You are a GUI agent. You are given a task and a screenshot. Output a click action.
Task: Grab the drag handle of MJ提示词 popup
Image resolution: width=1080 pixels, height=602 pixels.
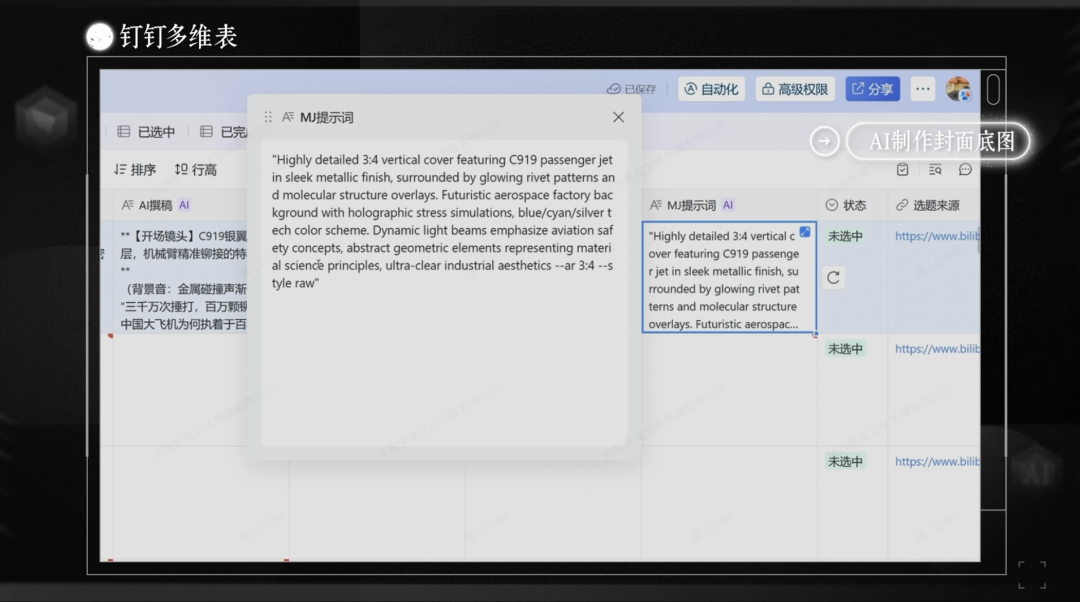click(268, 117)
